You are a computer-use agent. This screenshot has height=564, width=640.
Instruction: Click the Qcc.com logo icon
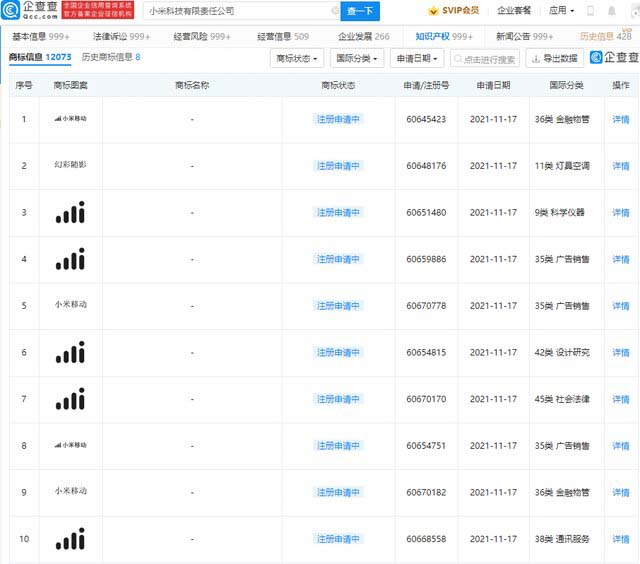[x=10, y=10]
